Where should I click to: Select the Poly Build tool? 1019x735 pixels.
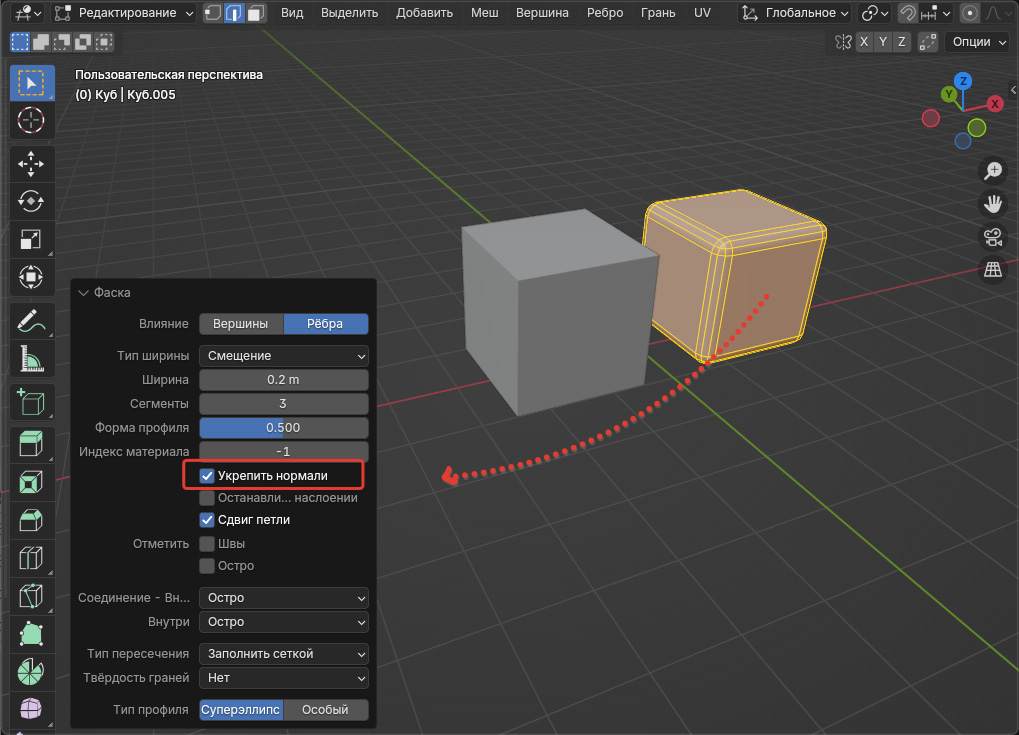[x=31, y=634]
